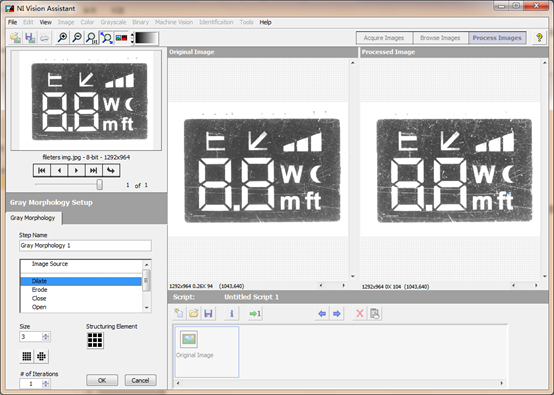The image size is (554, 395).
Task: Click the return/select image arrow button
Action: 111,170
